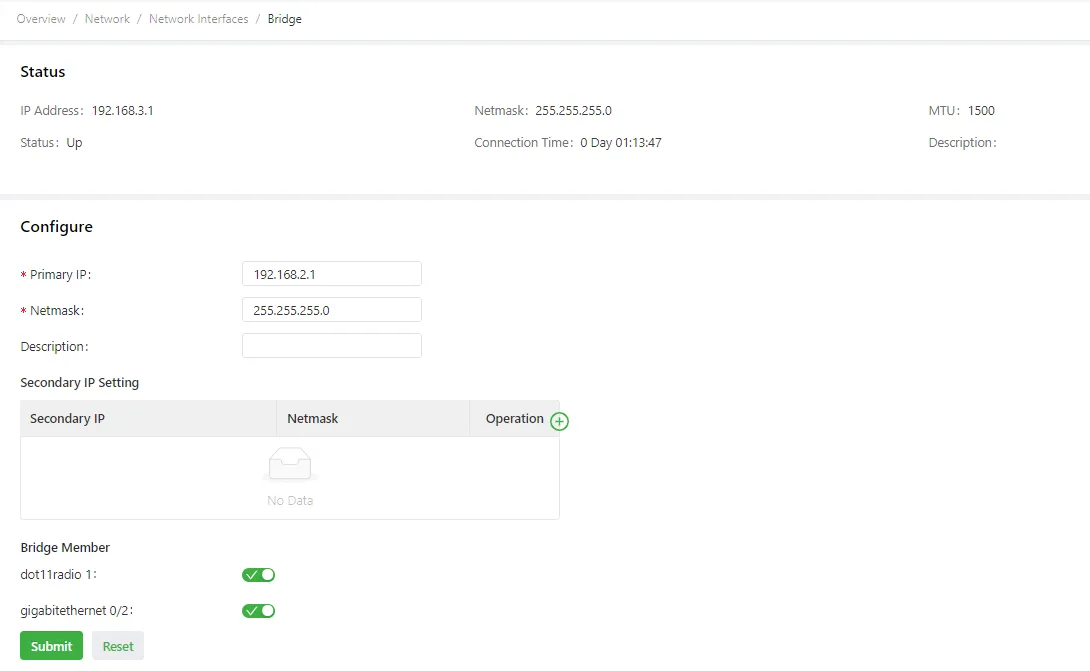The height and width of the screenshot is (671, 1090).
Task: Click the Netmask table column header
Action: tap(373, 419)
